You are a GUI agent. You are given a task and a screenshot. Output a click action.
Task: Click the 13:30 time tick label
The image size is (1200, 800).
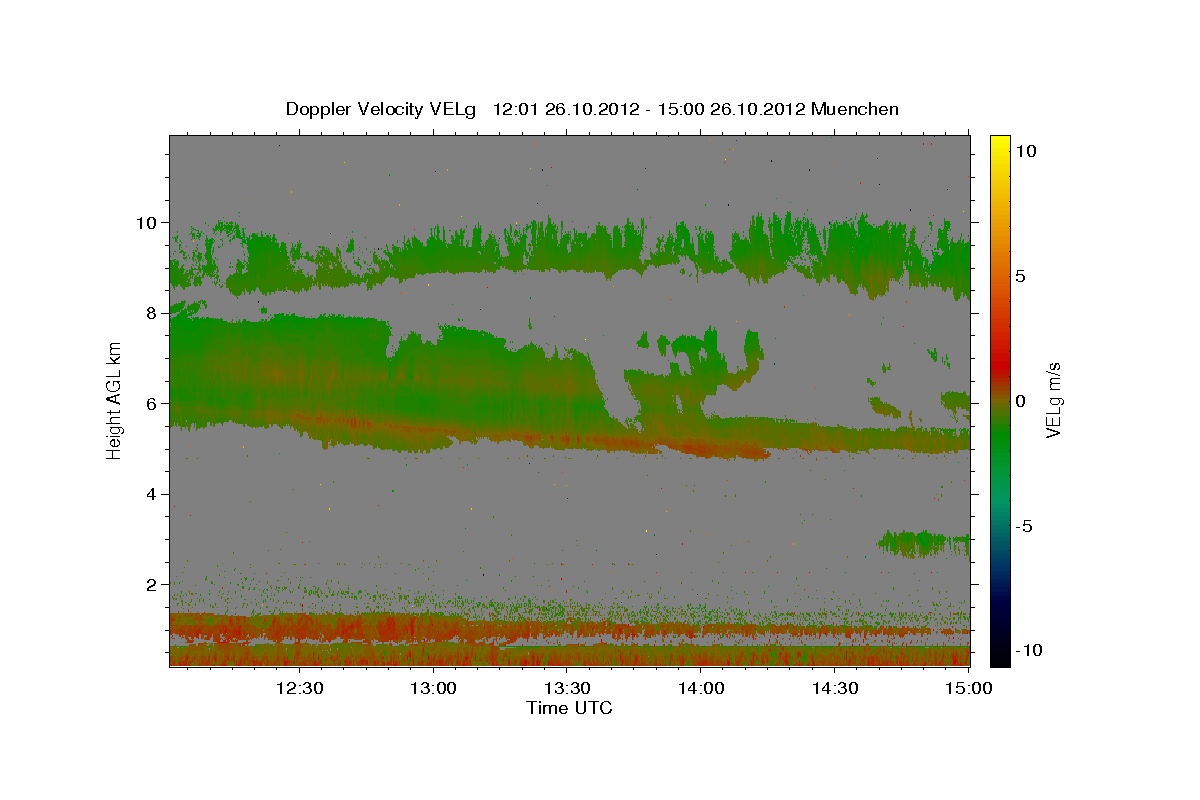[567, 688]
